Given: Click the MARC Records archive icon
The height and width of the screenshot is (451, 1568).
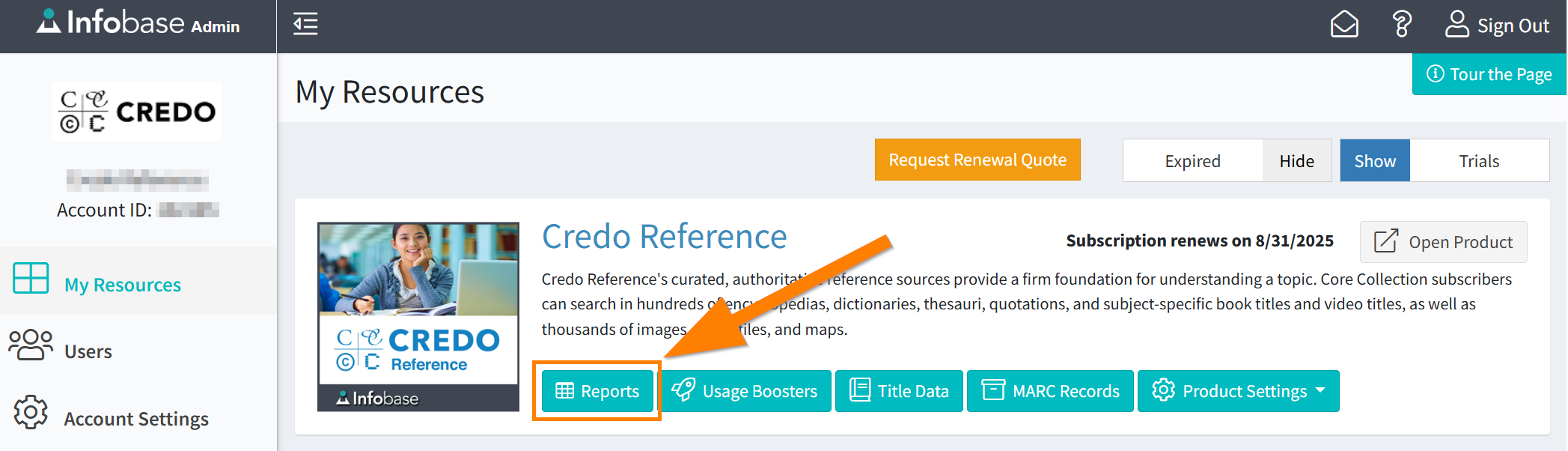Looking at the screenshot, I should click(993, 390).
